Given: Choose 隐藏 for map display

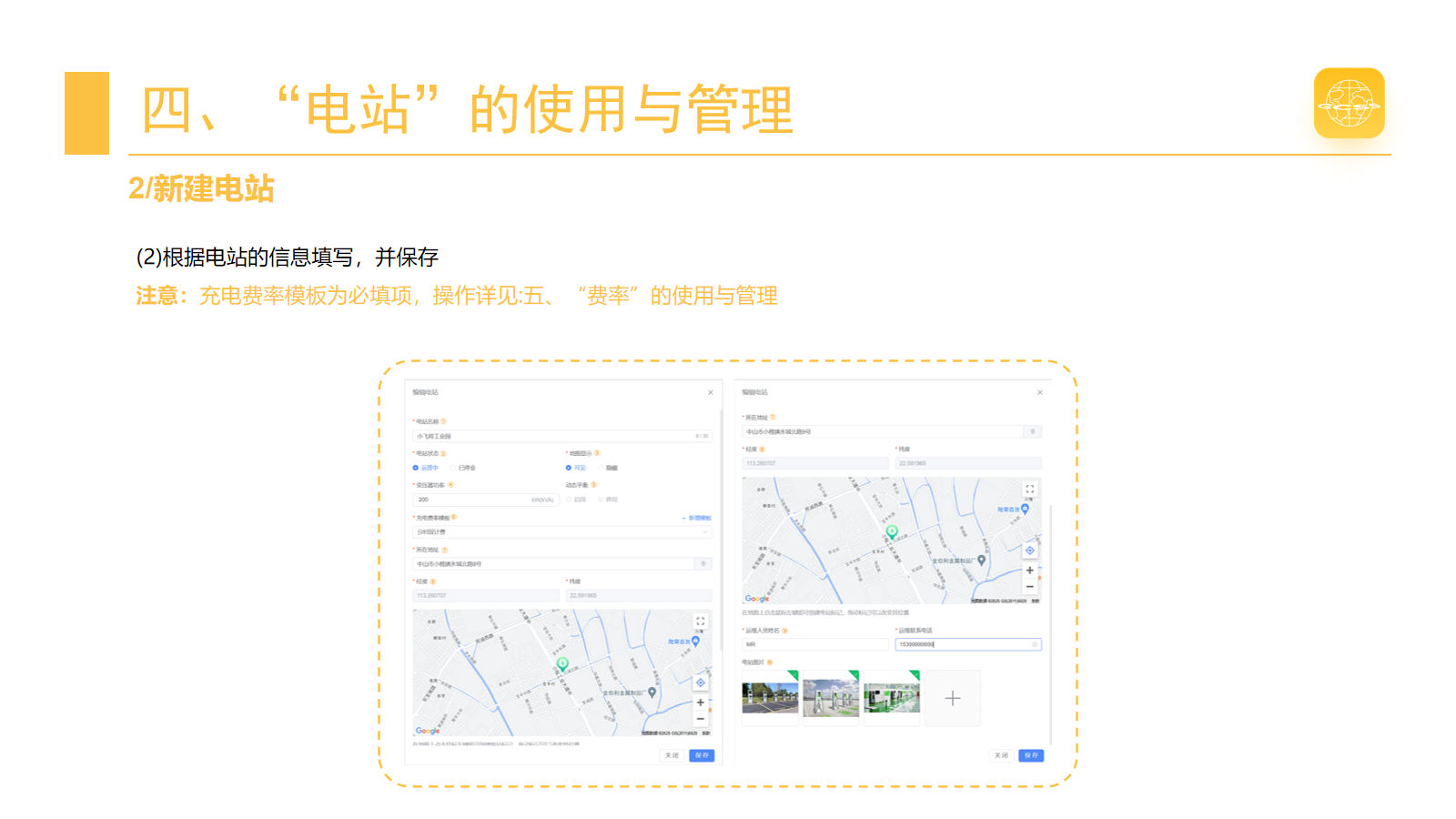Looking at the screenshot, I should pos(601,468).
